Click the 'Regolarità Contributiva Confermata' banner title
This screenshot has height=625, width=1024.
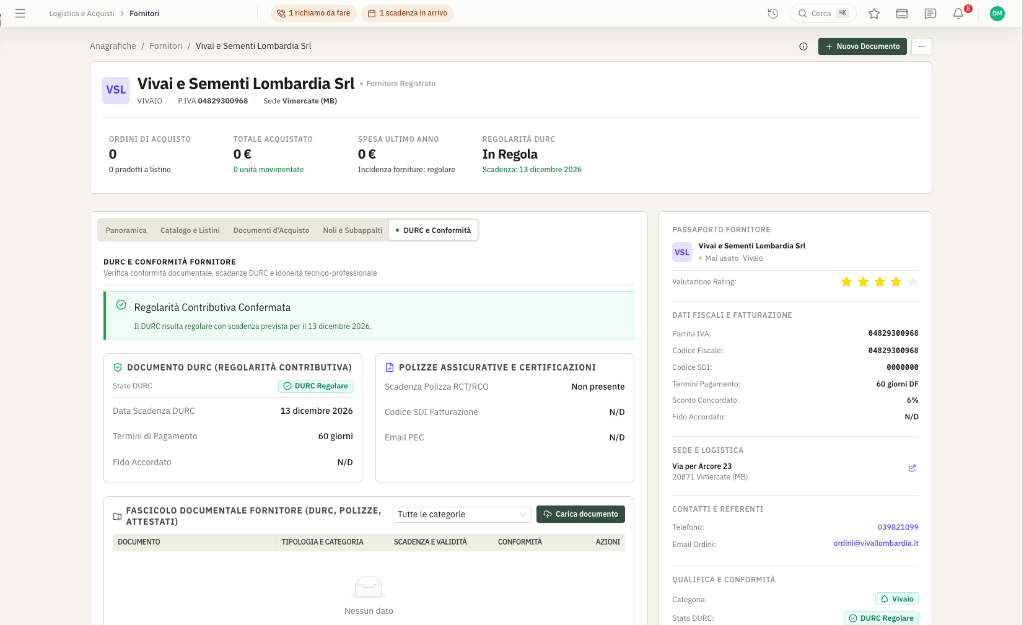coord(212,308)
